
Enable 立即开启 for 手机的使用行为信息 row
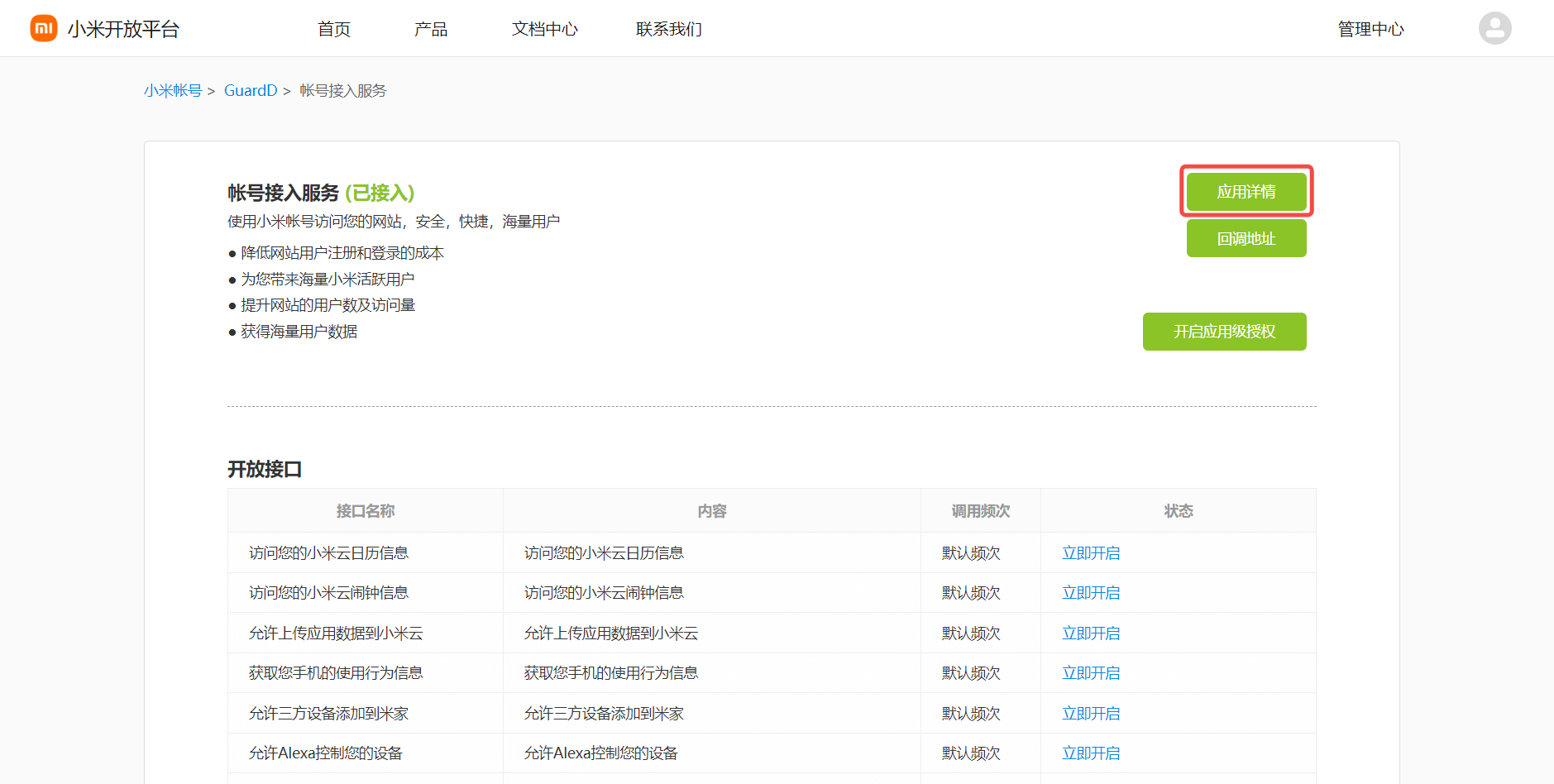pyautogui.click(x=1091, y=673)
